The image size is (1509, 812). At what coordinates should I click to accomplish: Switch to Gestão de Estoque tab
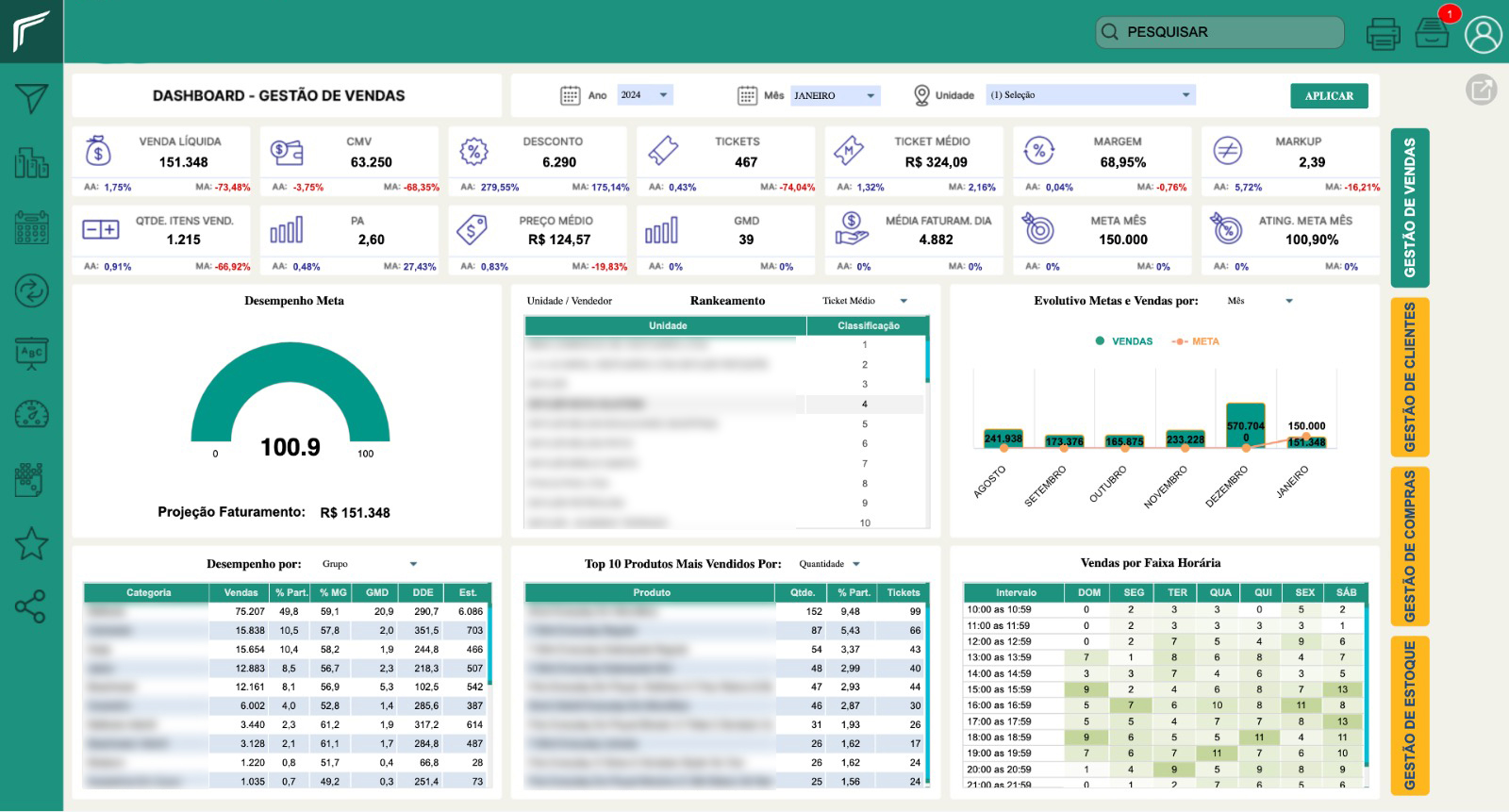tap(1410, 714)
